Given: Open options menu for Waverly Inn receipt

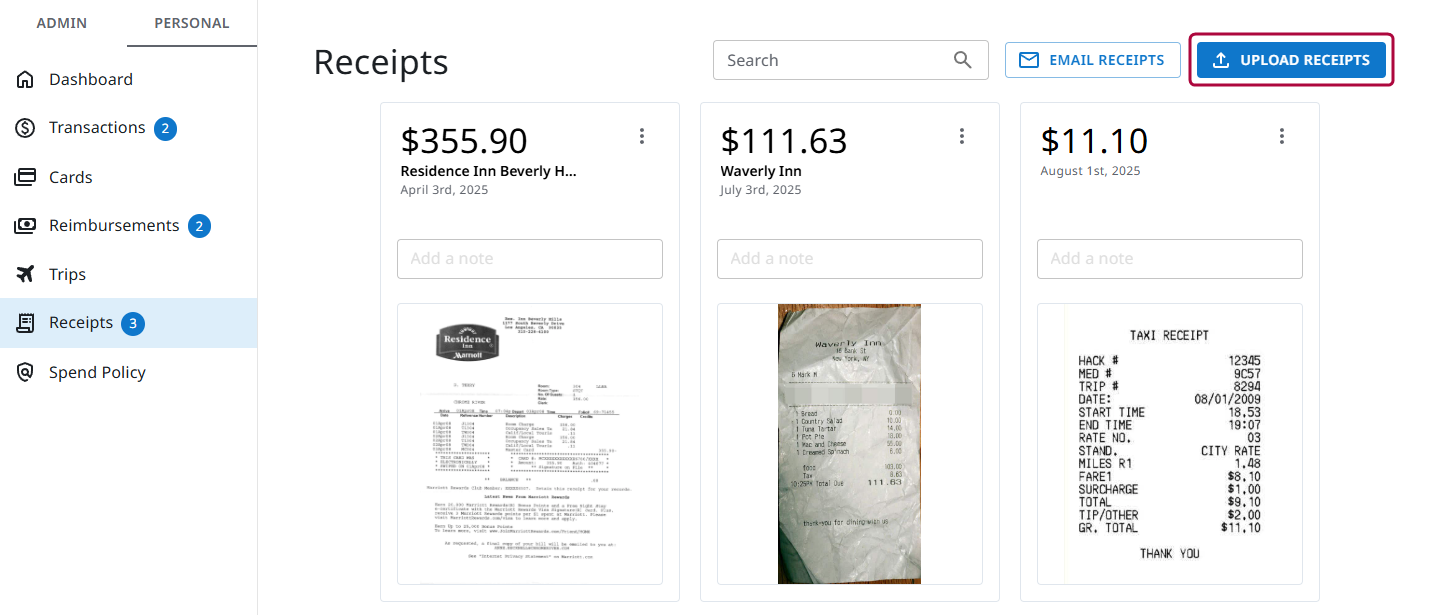Looking at the screenshot, I should tap(962, 136).
